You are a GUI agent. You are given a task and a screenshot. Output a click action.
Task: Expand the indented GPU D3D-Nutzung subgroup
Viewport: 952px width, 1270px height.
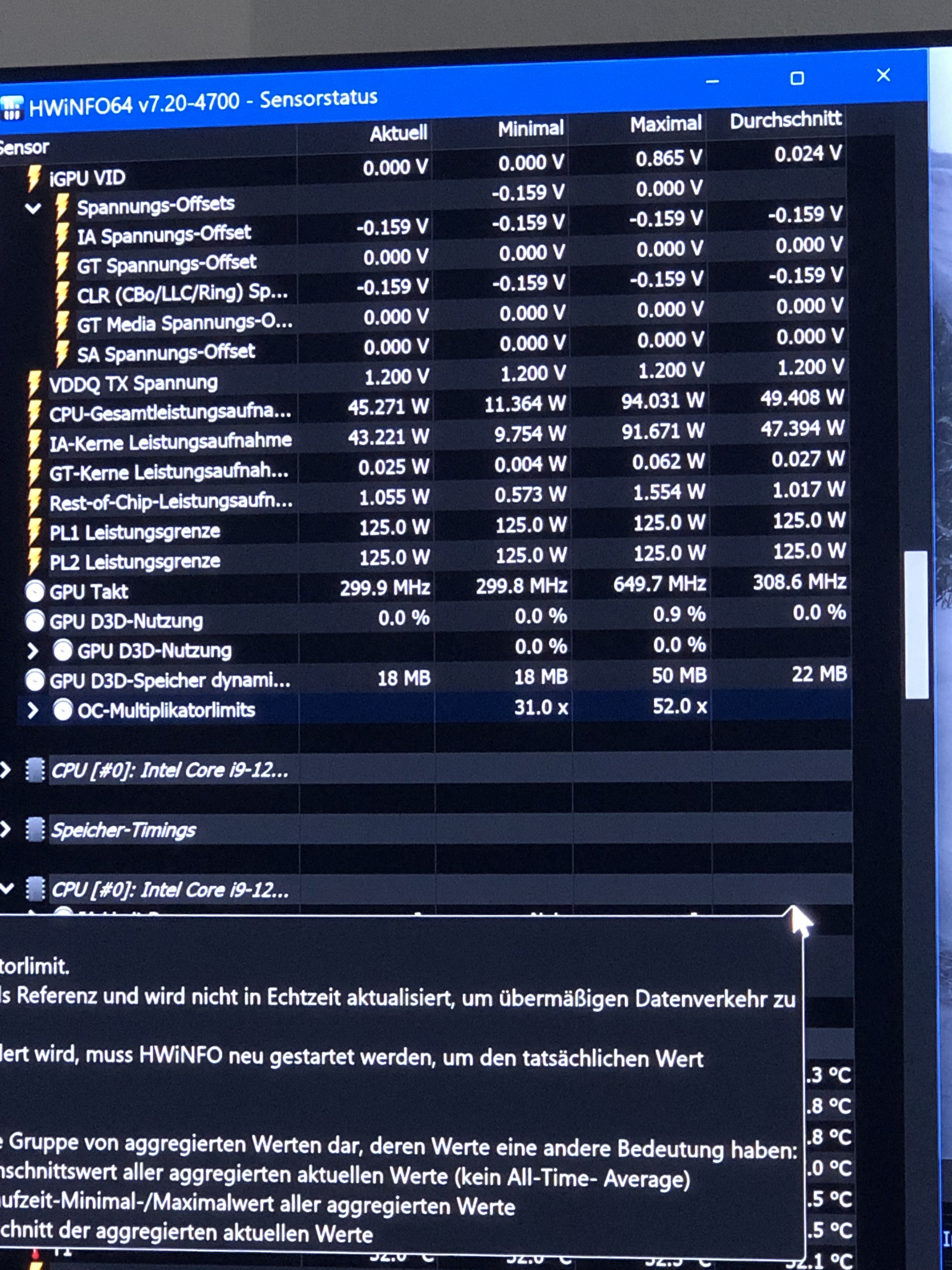pos(33,651)
